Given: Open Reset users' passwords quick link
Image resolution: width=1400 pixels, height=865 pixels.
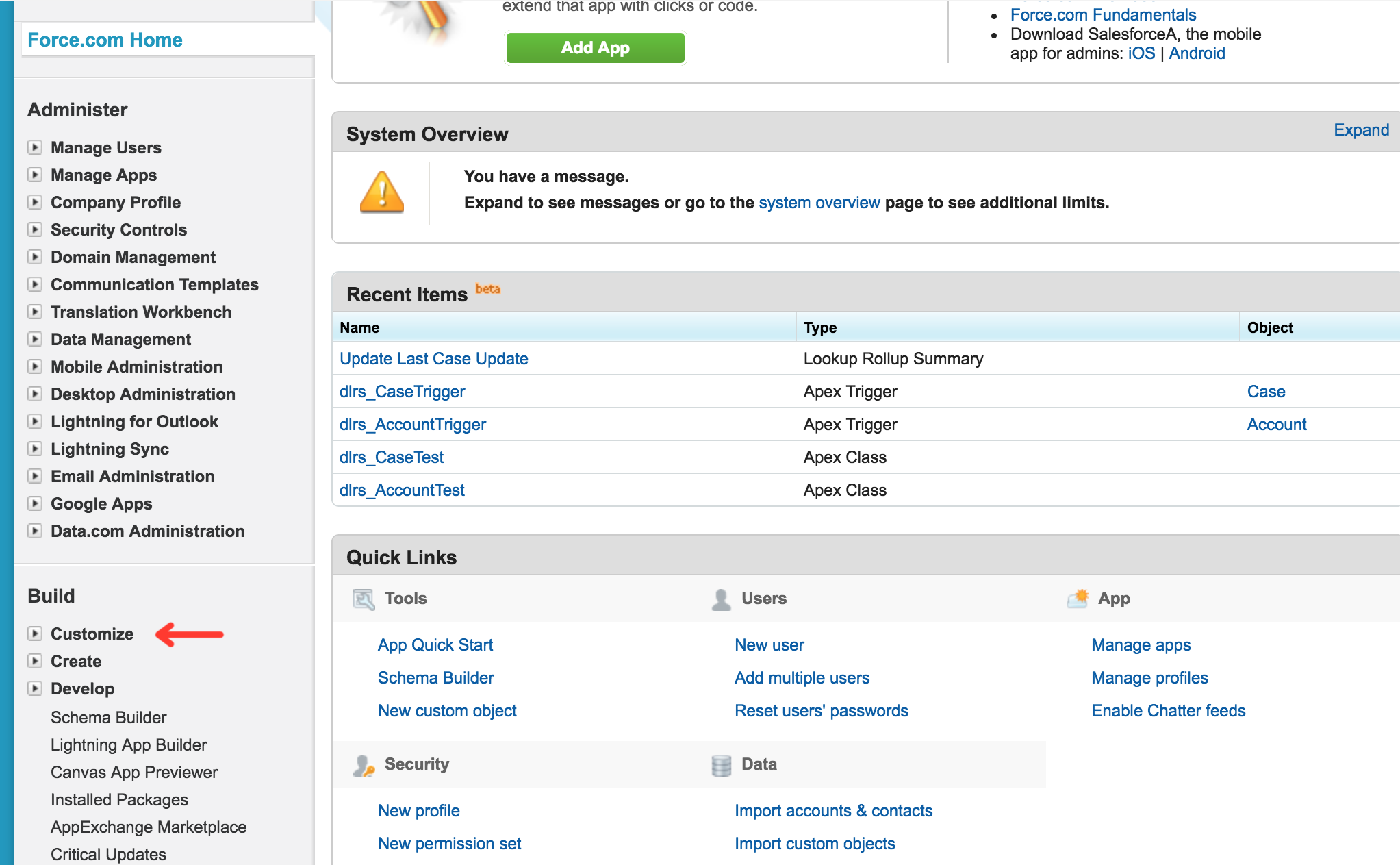Looking at the screenshot, I should point(822,711).
